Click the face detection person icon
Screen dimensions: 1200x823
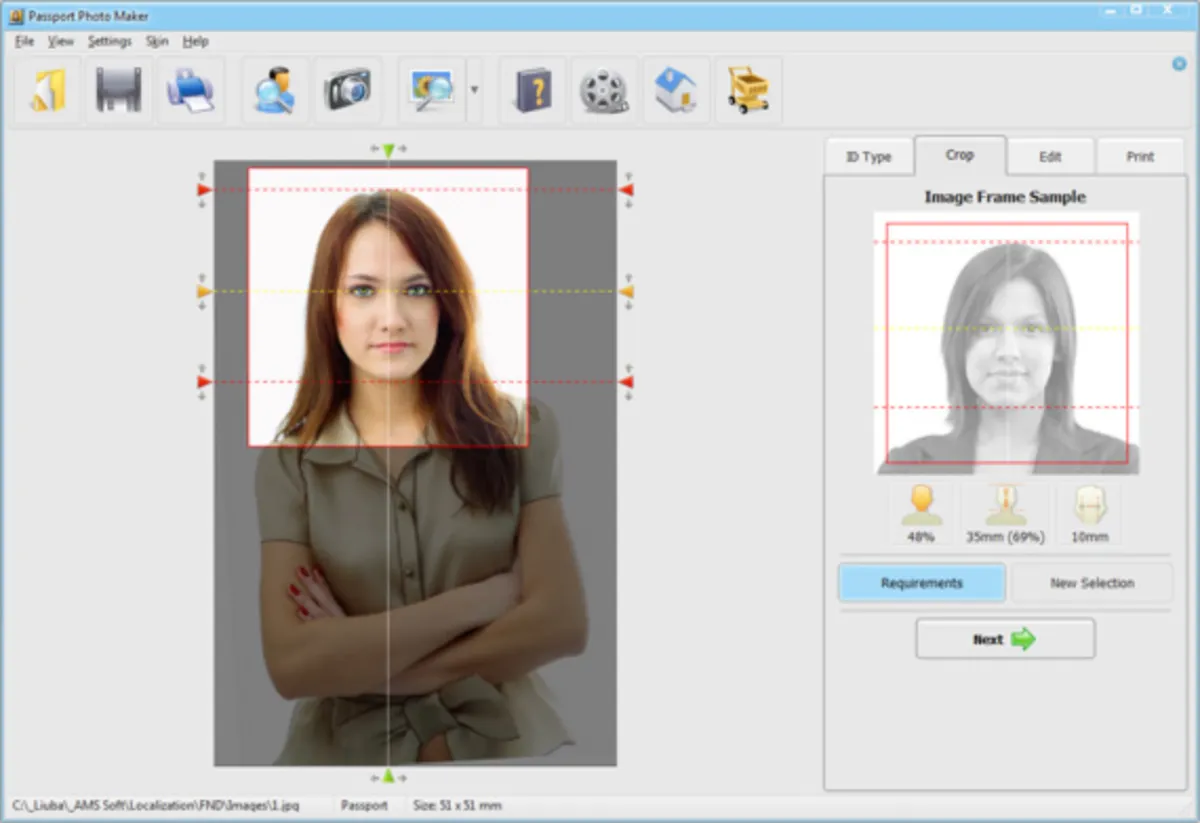pyautogui.click(x=275, y=90)
